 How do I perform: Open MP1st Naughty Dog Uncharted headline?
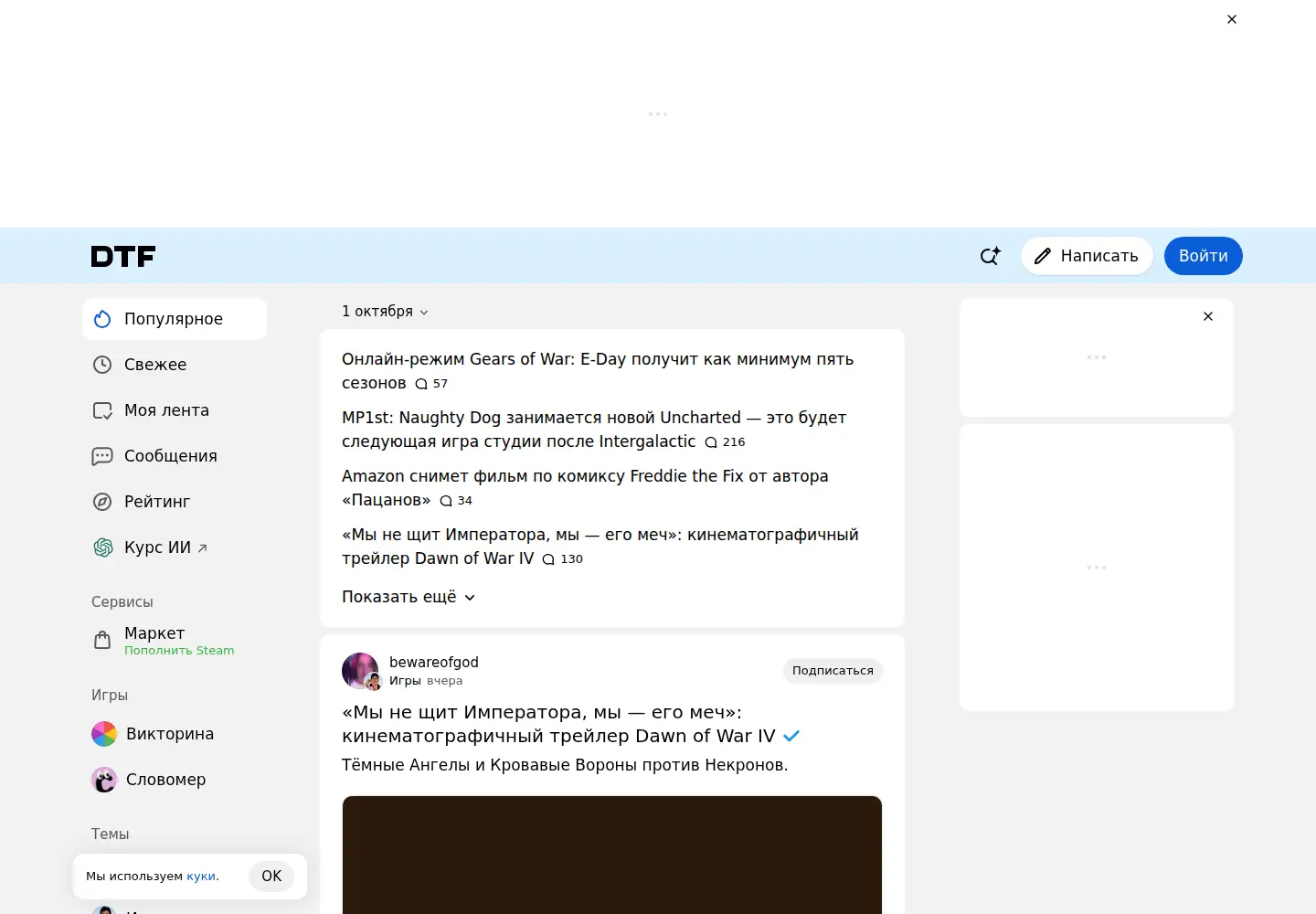pyautogui.click(x=594, y=430)
